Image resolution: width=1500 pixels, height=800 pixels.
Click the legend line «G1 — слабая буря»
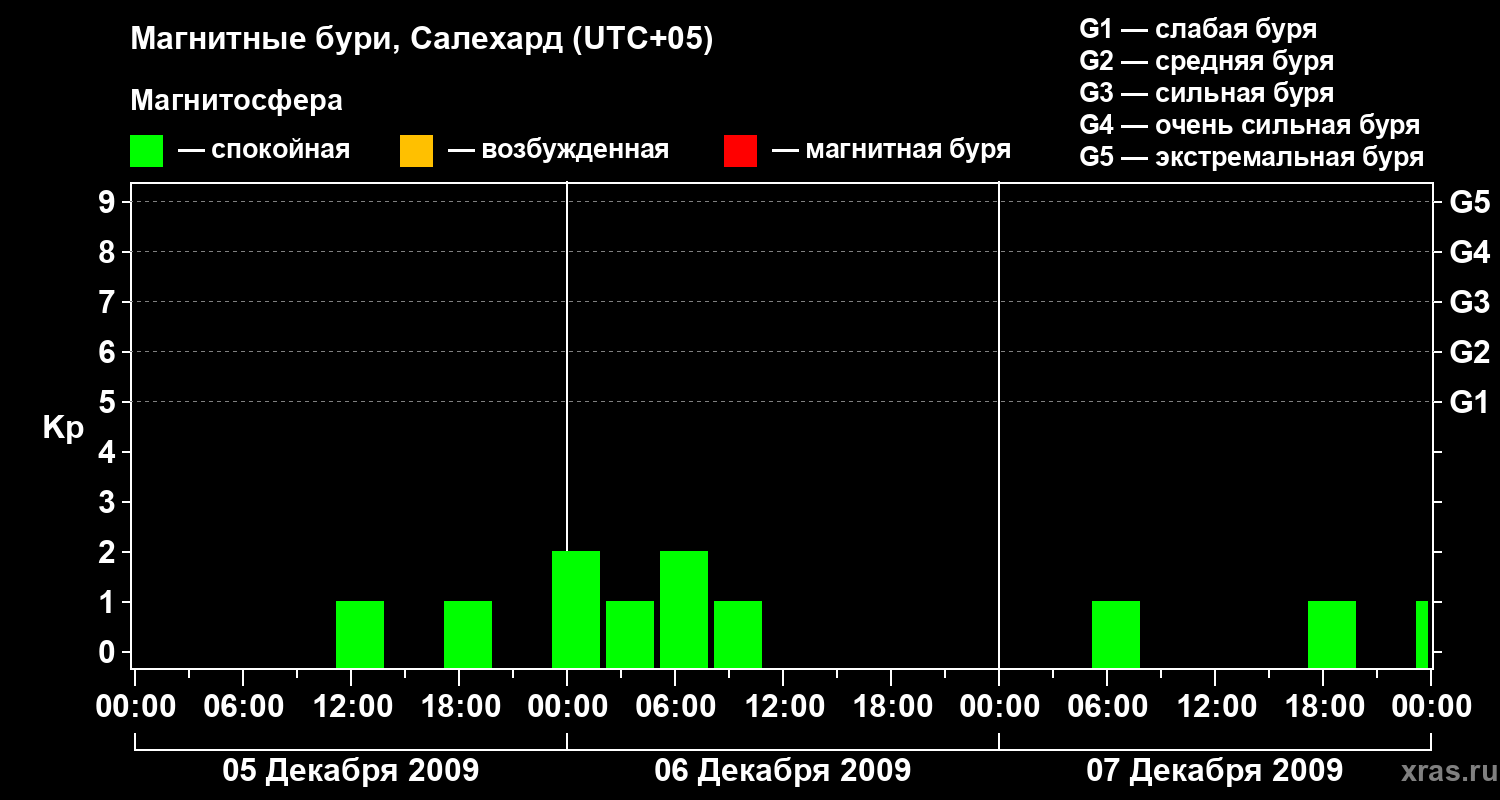pyautogui.click(x=1198, y=29)
